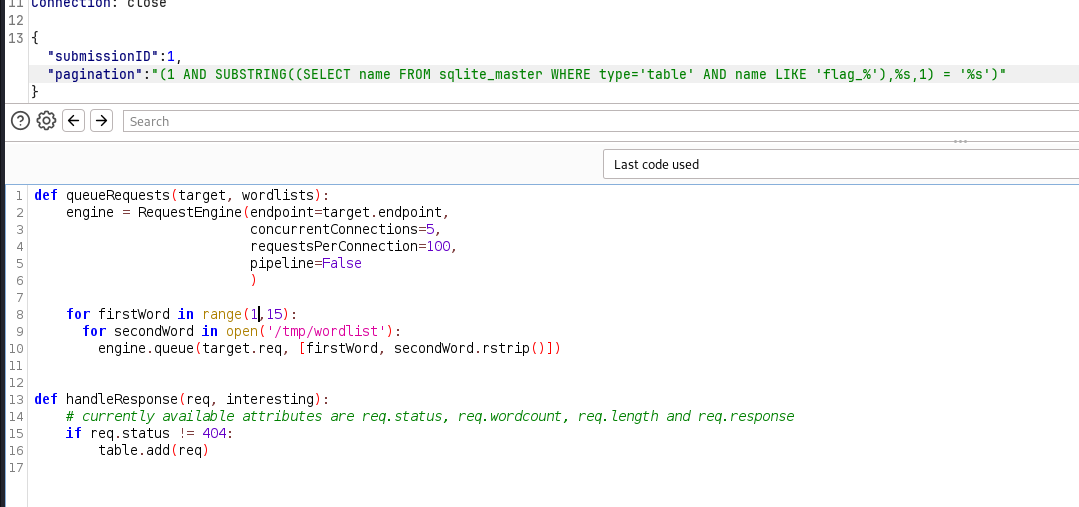The height and width of the screenshot is (507, 1079).
Task: Click on SUBSTRING in the pagination payload
Action: pyautogui.click(x=251, y=74)
